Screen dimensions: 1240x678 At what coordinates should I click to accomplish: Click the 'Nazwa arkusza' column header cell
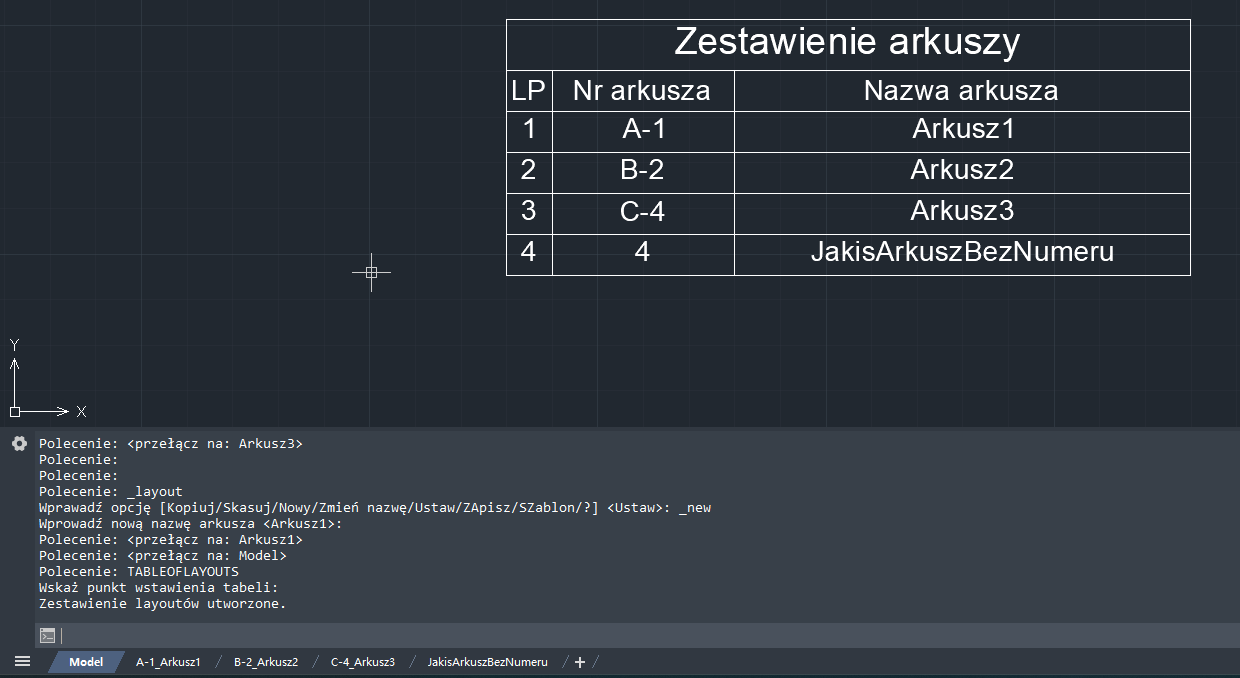(x=961, y=91)
